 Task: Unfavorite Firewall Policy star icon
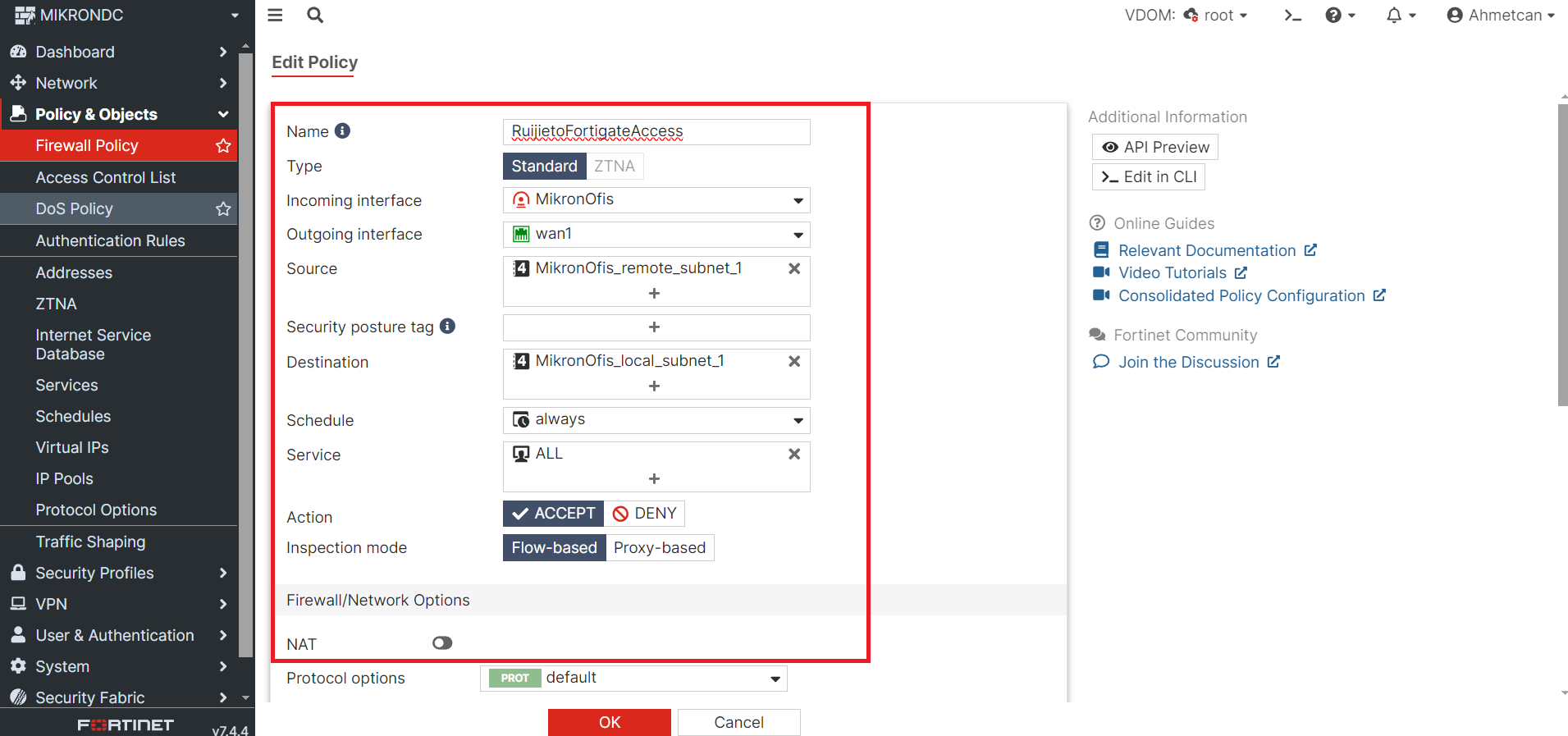coord(223,145)
